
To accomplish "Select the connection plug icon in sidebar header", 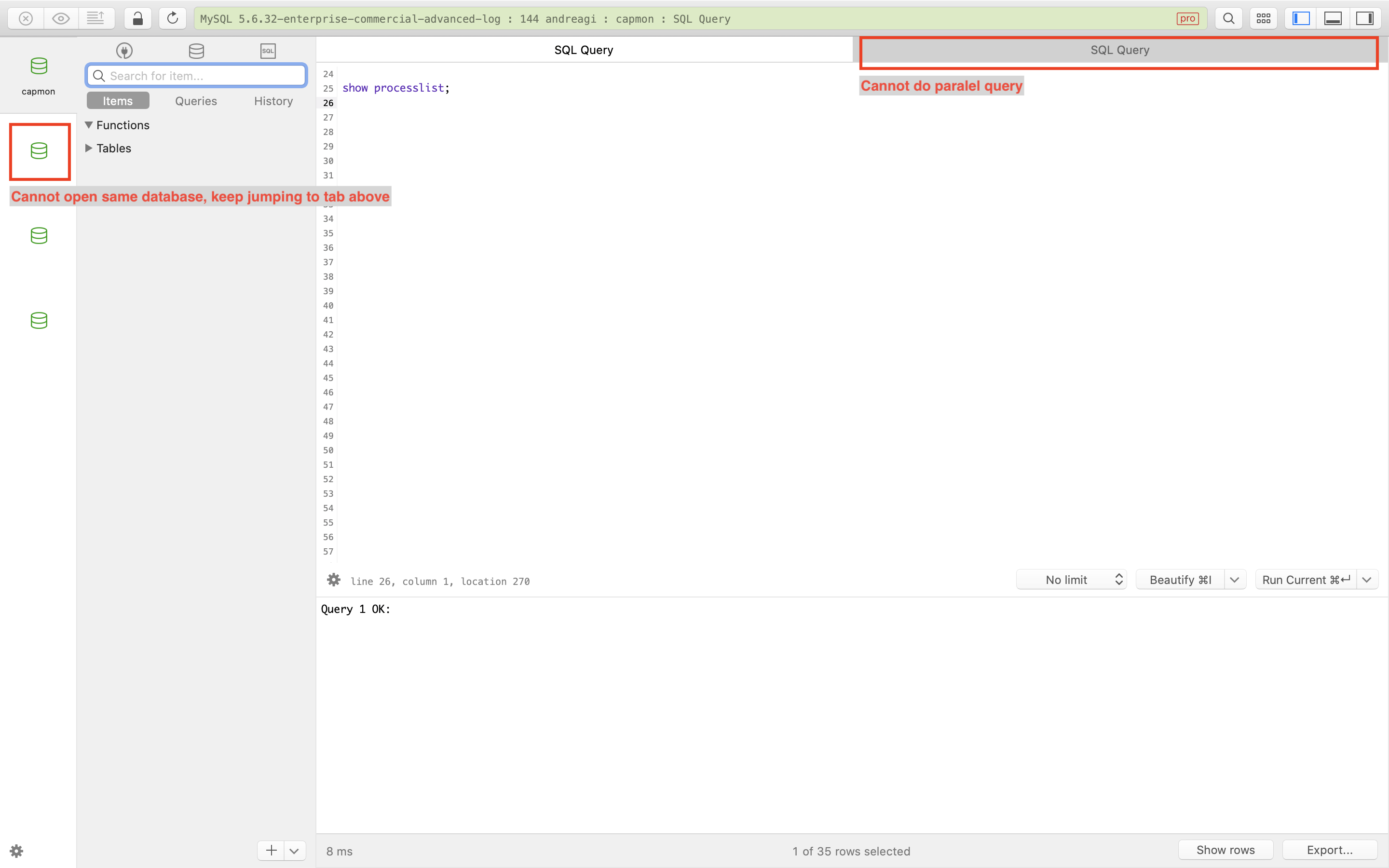I will [x=124, y=51].
